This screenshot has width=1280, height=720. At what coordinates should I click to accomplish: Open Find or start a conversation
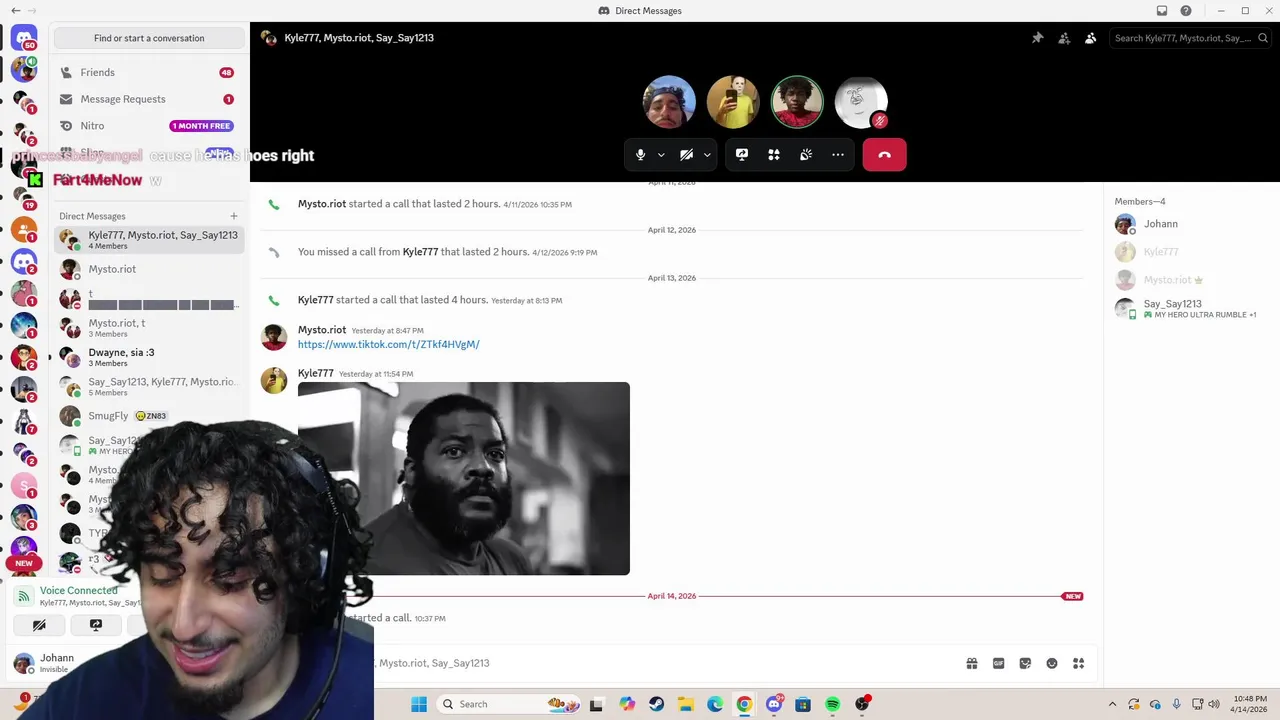[x=149, y=38]
